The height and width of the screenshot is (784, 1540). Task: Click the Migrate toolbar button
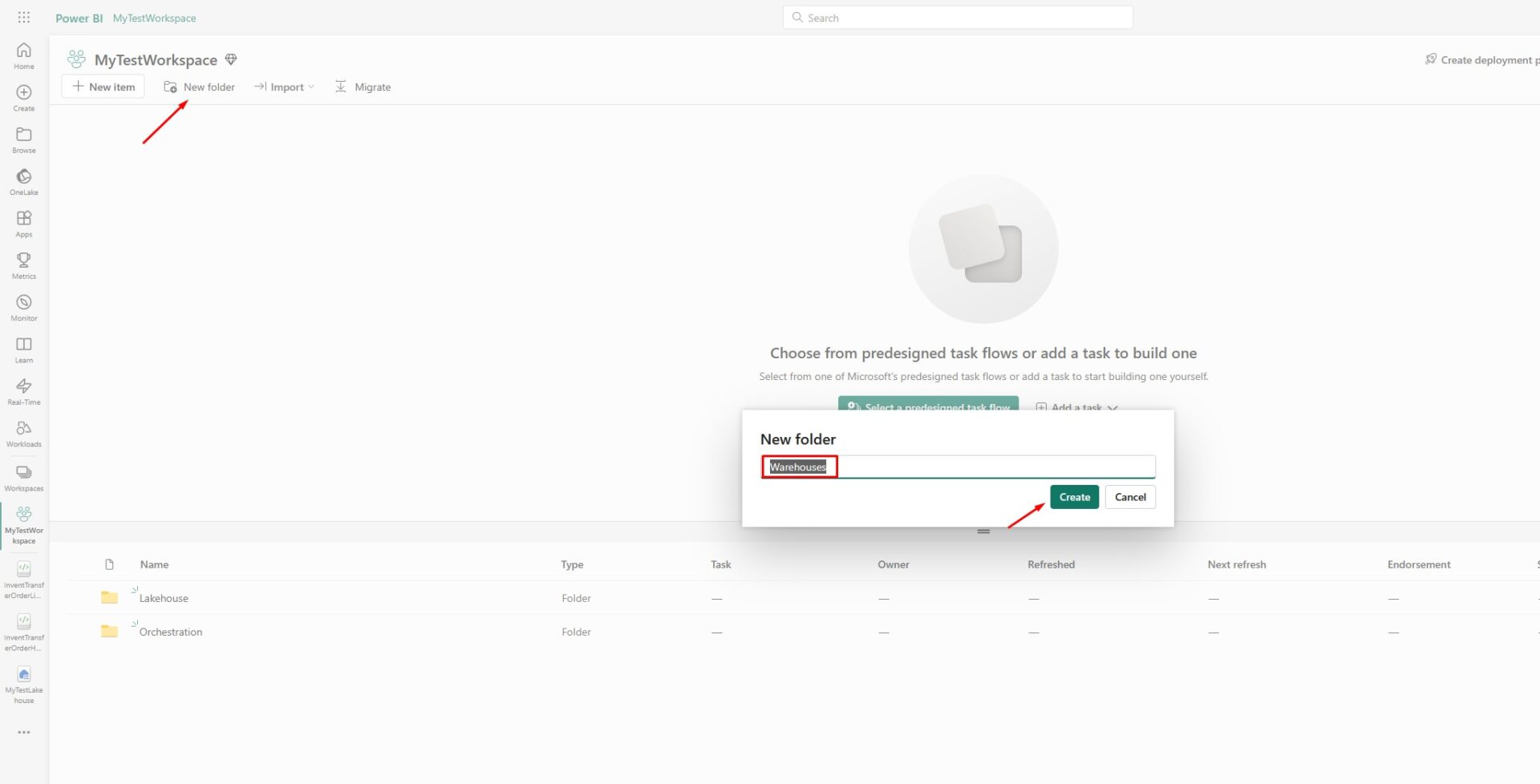tap(363, 87)
